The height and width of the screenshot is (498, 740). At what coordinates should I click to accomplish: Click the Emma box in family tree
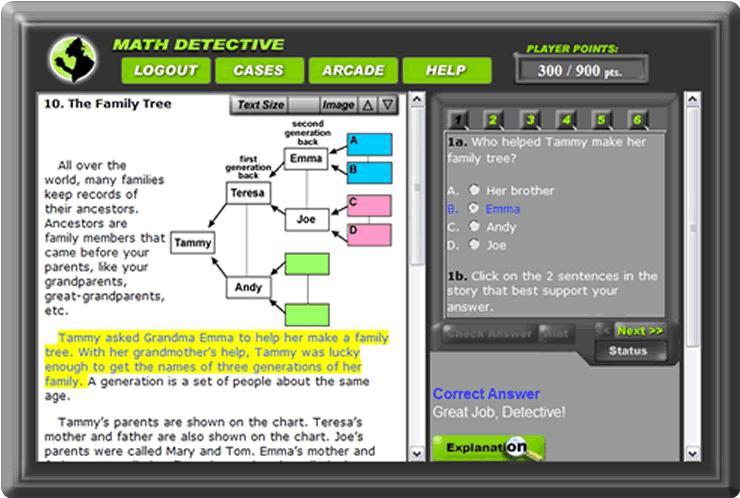coord(306,159)
